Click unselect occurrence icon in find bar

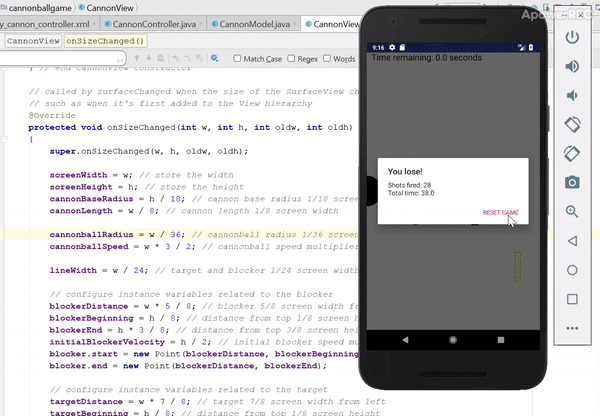click(x=188, y=58)
